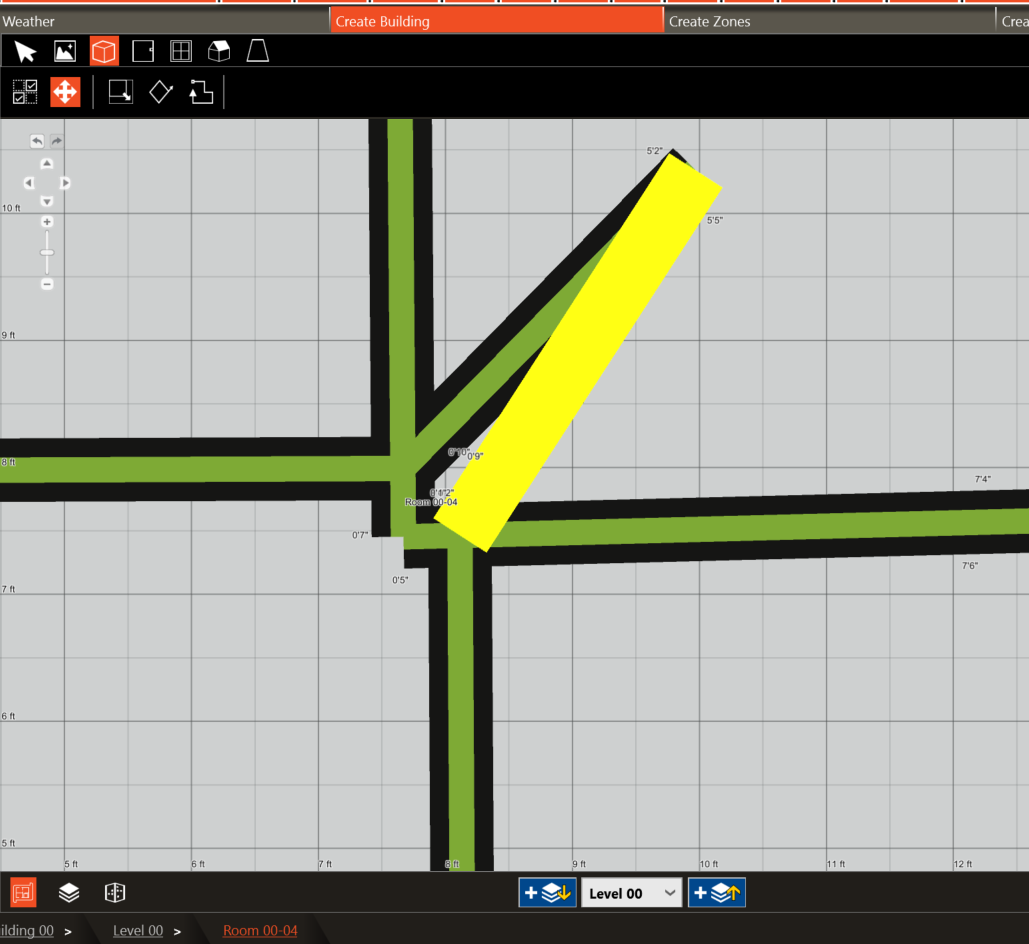Click the 5'5" dimension label

(x=715, y=221)
